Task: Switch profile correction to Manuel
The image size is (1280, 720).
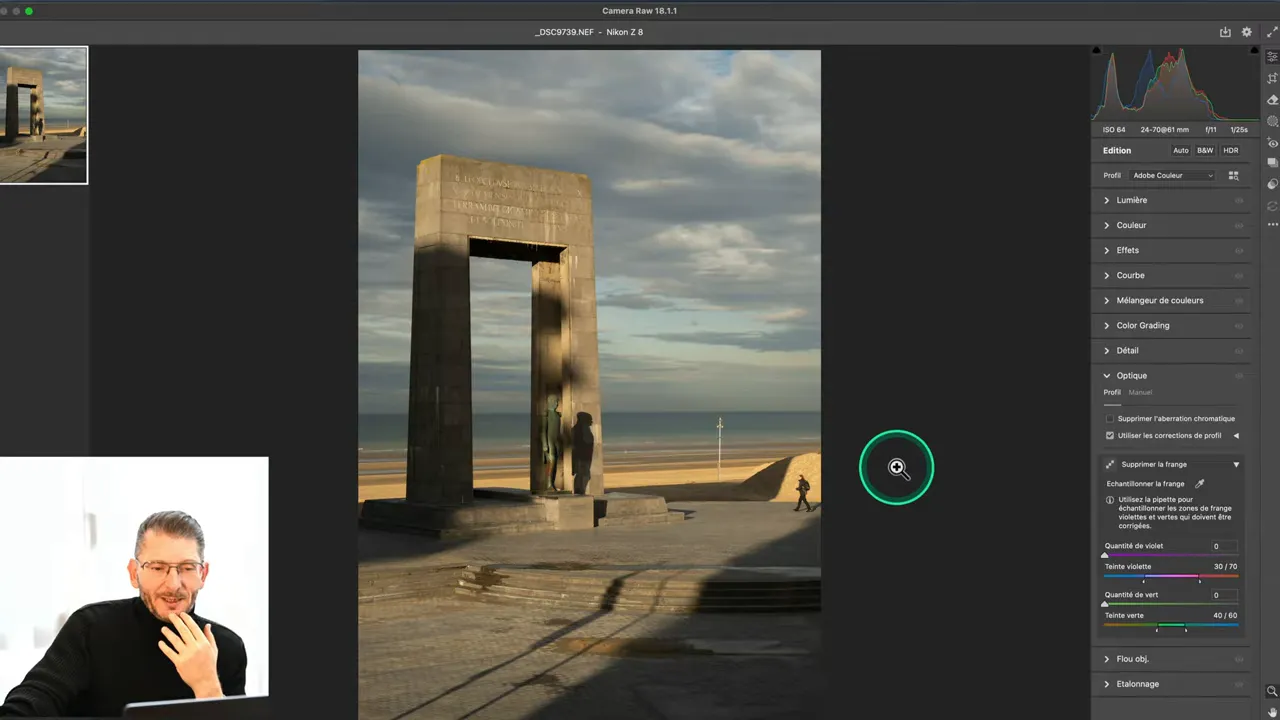Action: 1140,392
